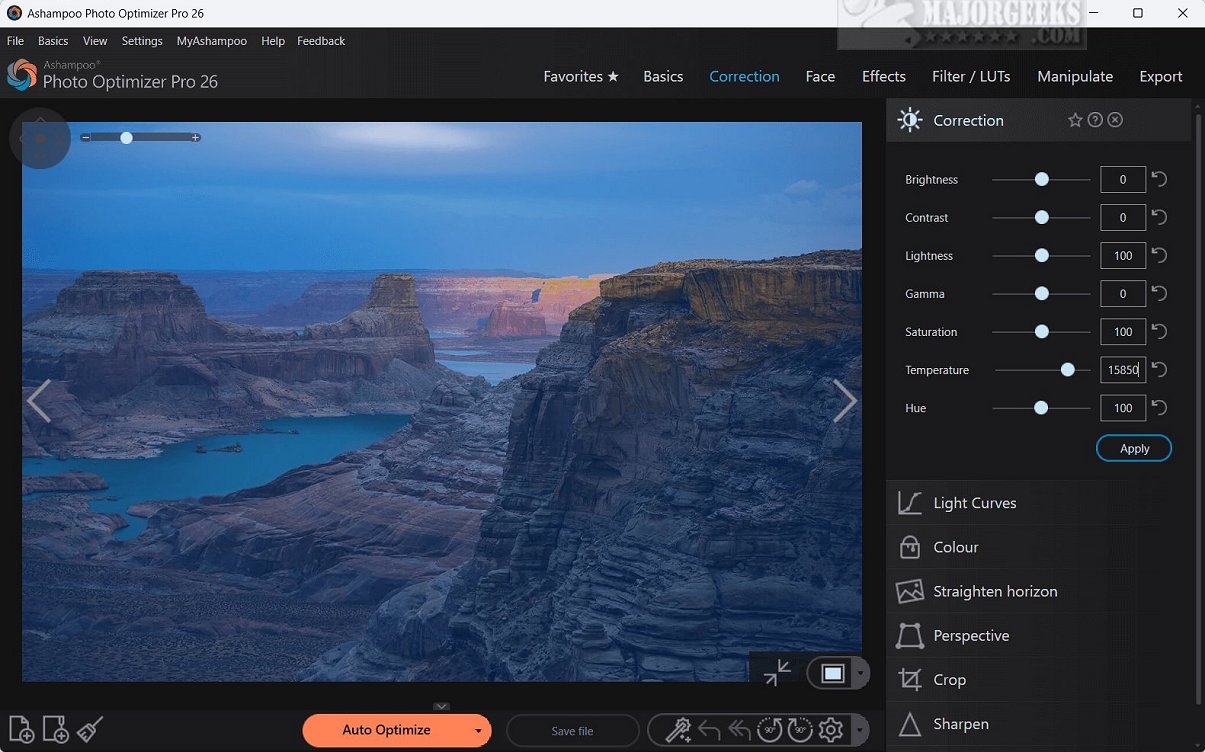The image size is (1205, 752).
Task: Click the Auto Optimize button
Action: coord(386,731)
